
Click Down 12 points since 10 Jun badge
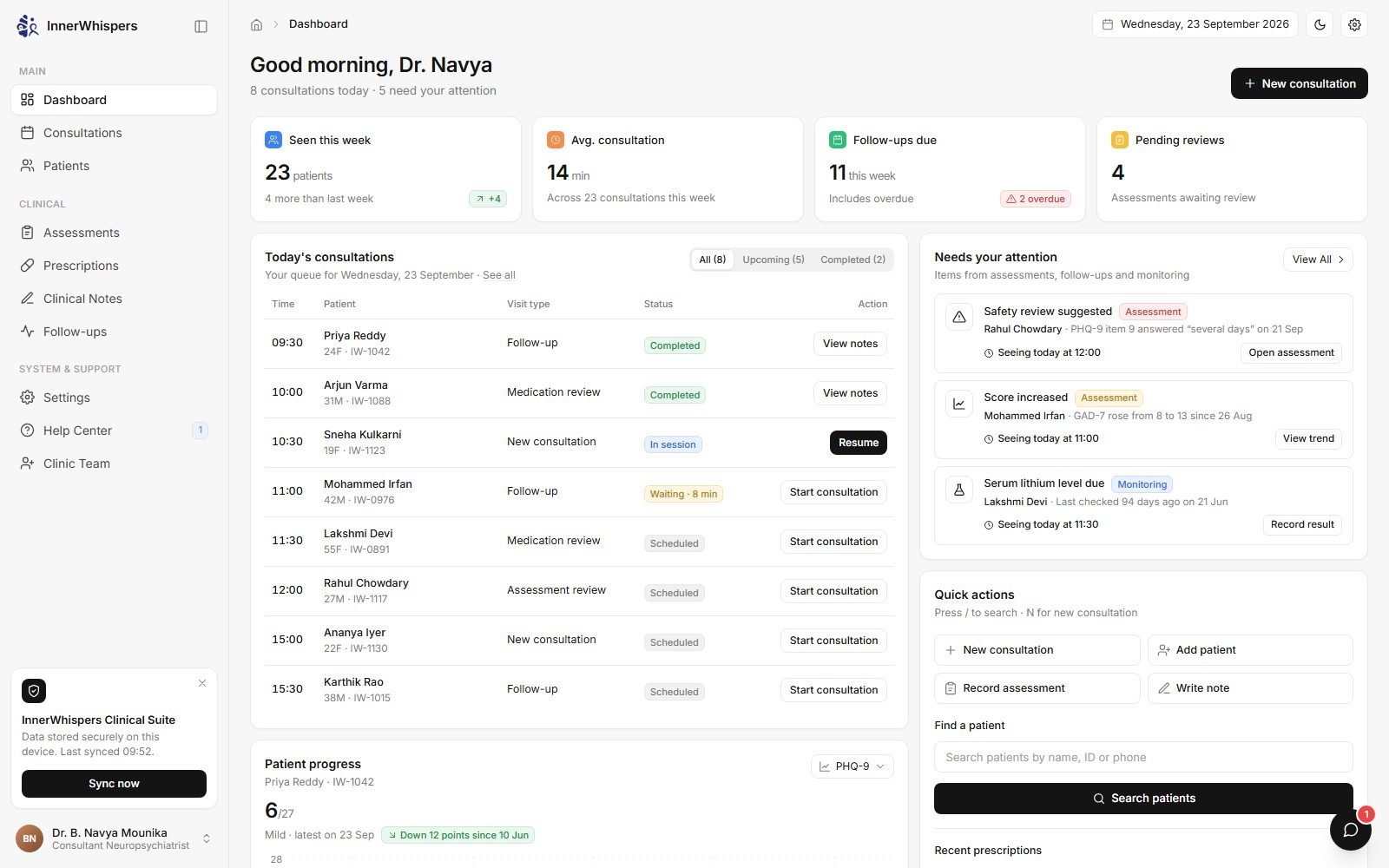458,835
